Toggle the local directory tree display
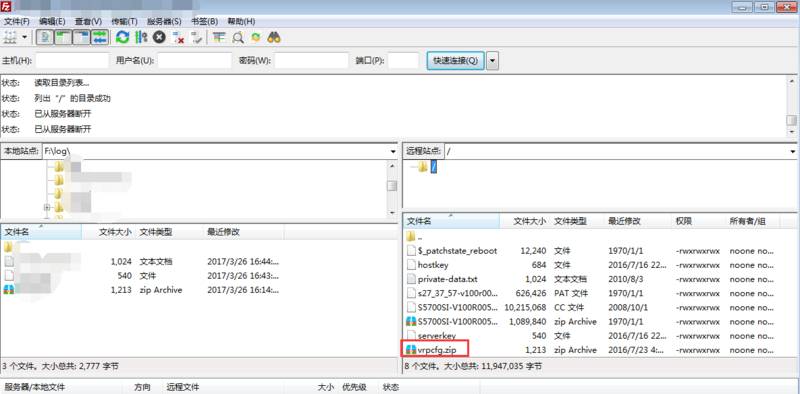 coord(63,37)
